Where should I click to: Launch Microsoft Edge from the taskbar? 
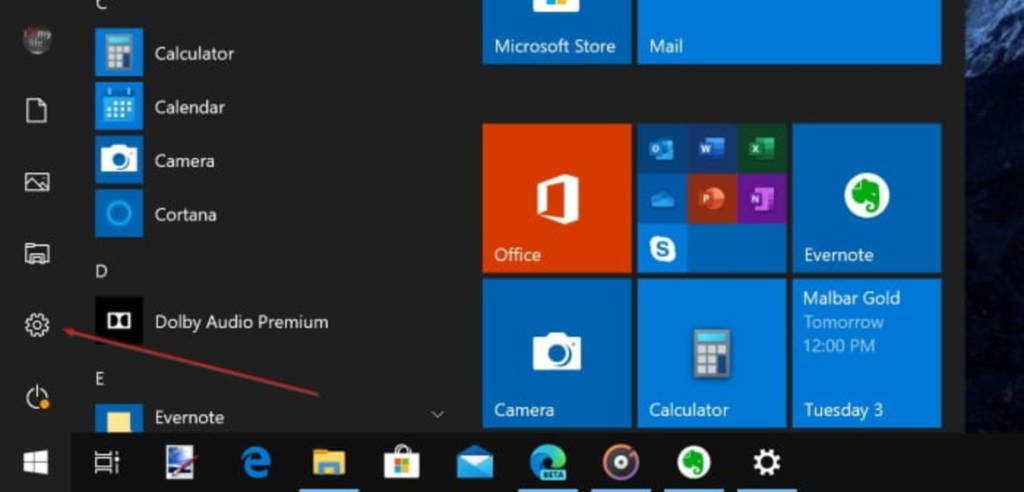click(256, 462)
